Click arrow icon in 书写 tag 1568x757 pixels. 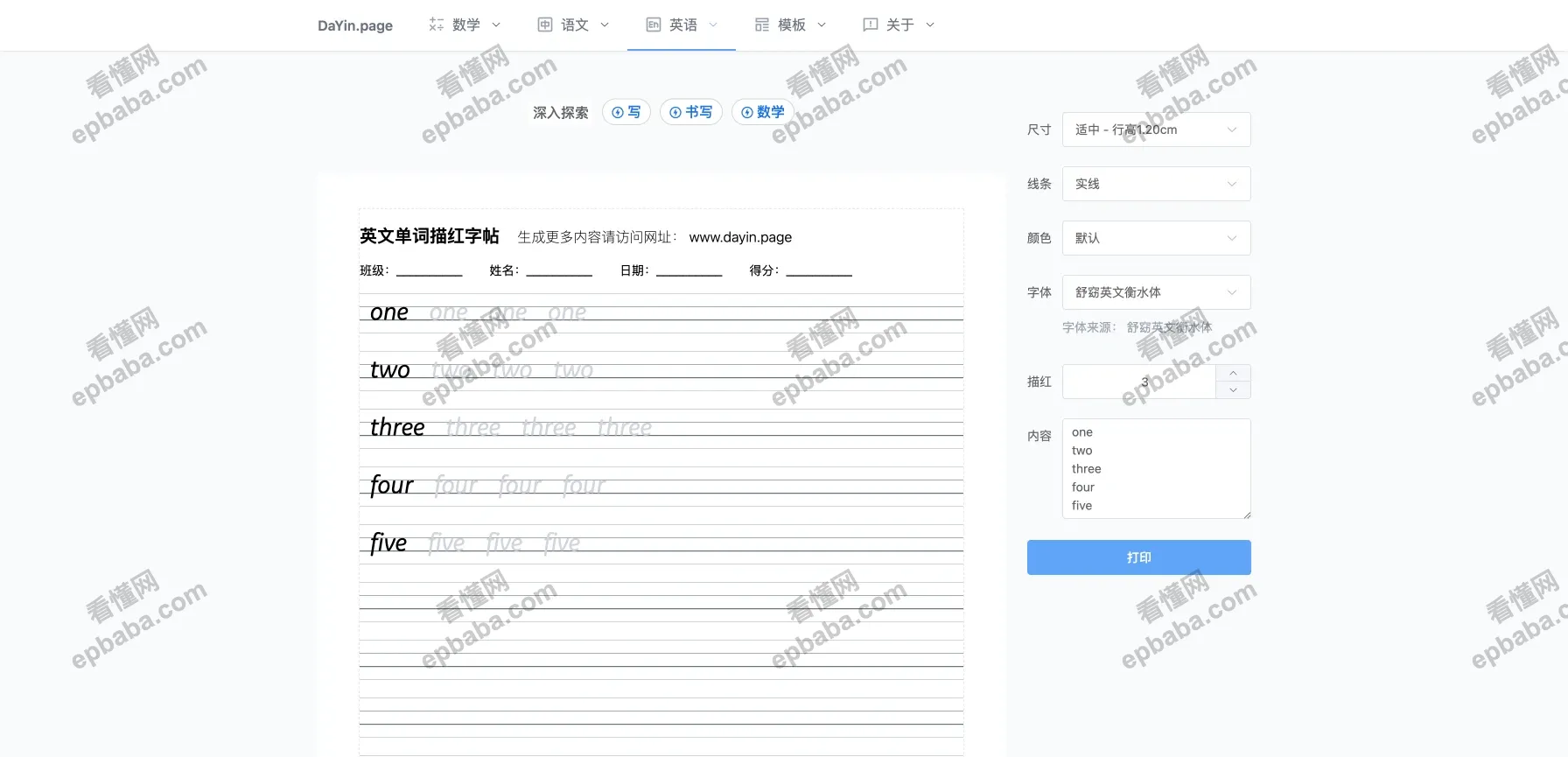[x=675, y=112]
